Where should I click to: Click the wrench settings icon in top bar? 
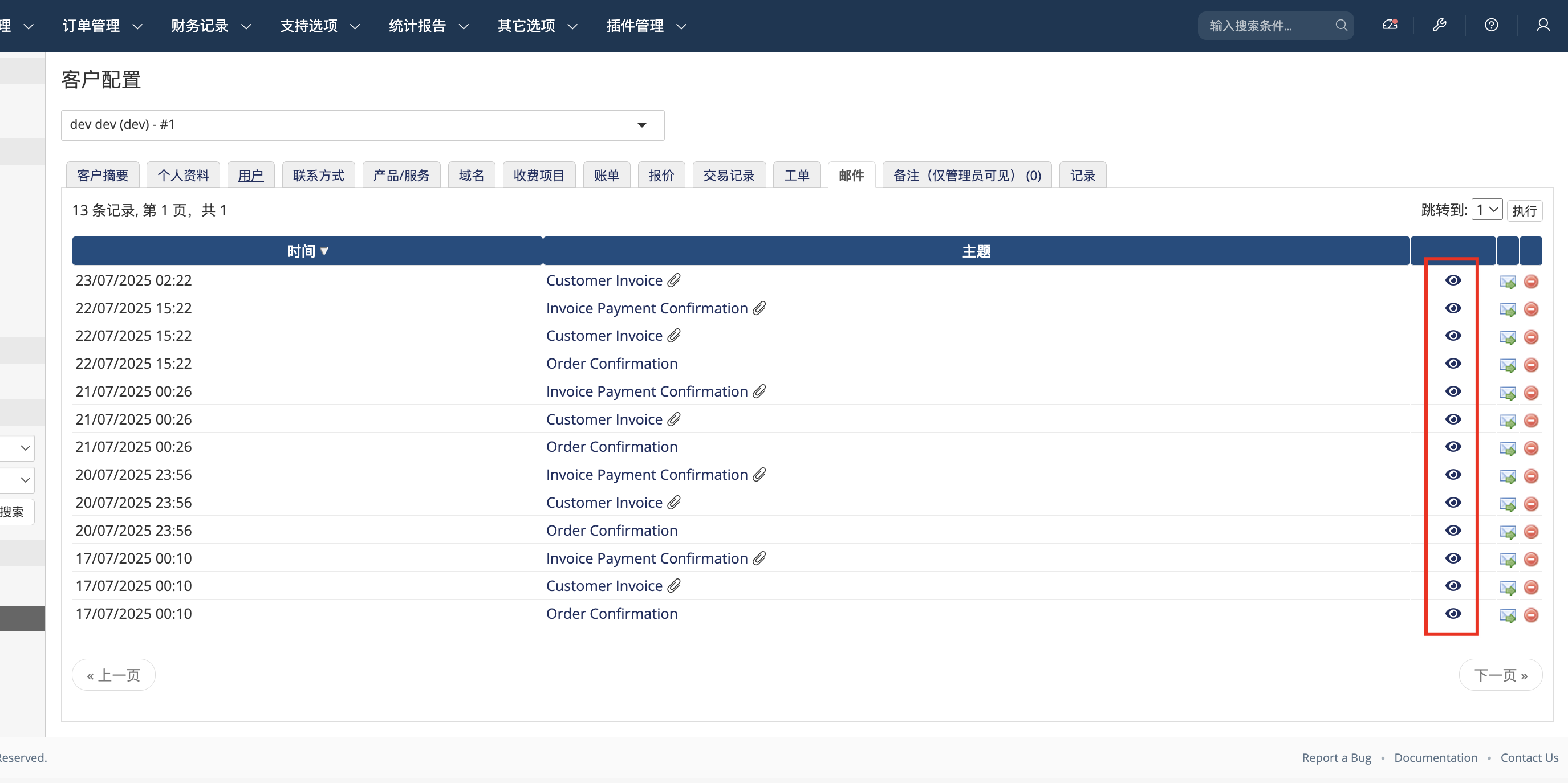pos(1440,25)
